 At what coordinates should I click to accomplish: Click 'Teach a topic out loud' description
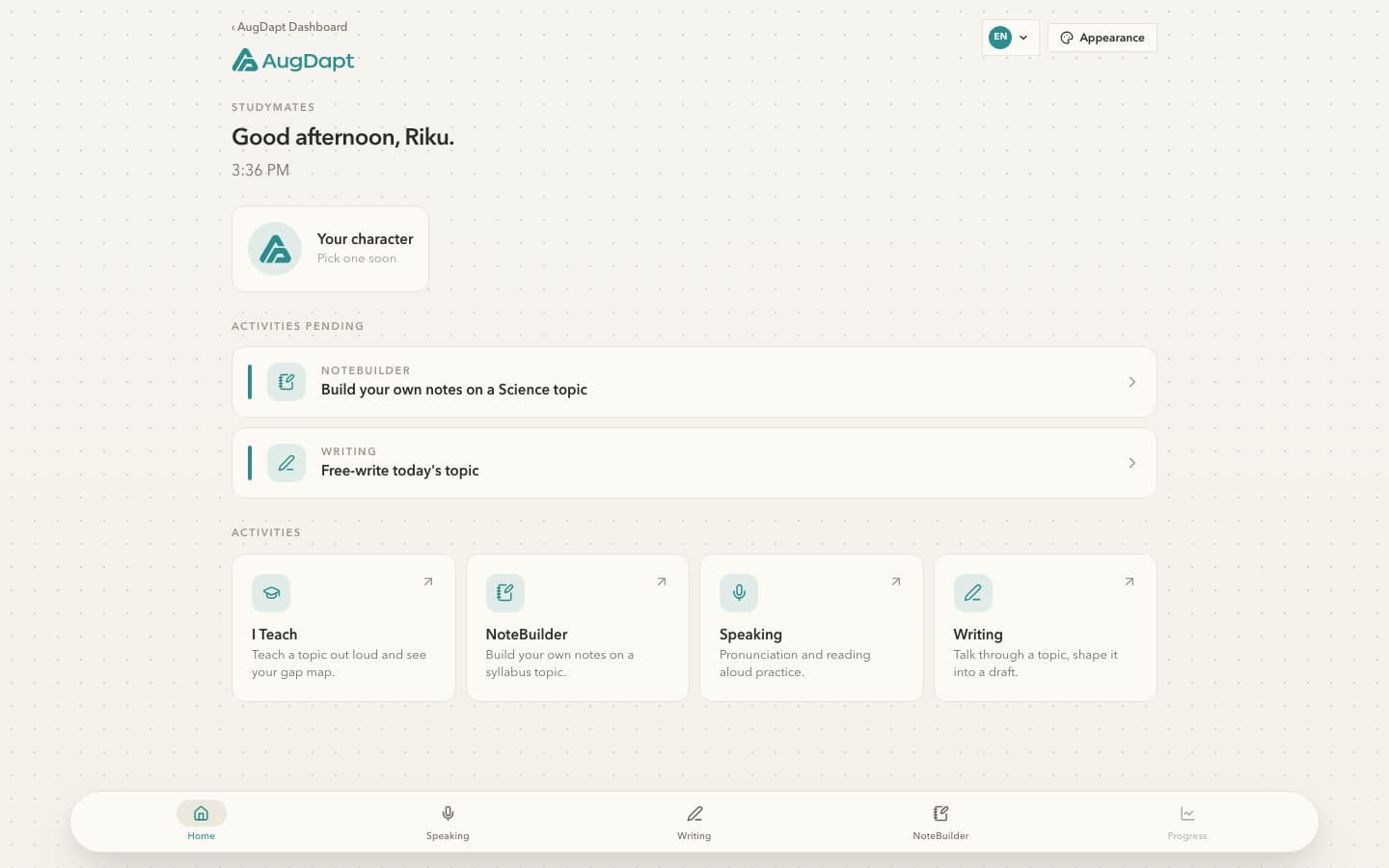pyautogui.click(x=339, y=664)
